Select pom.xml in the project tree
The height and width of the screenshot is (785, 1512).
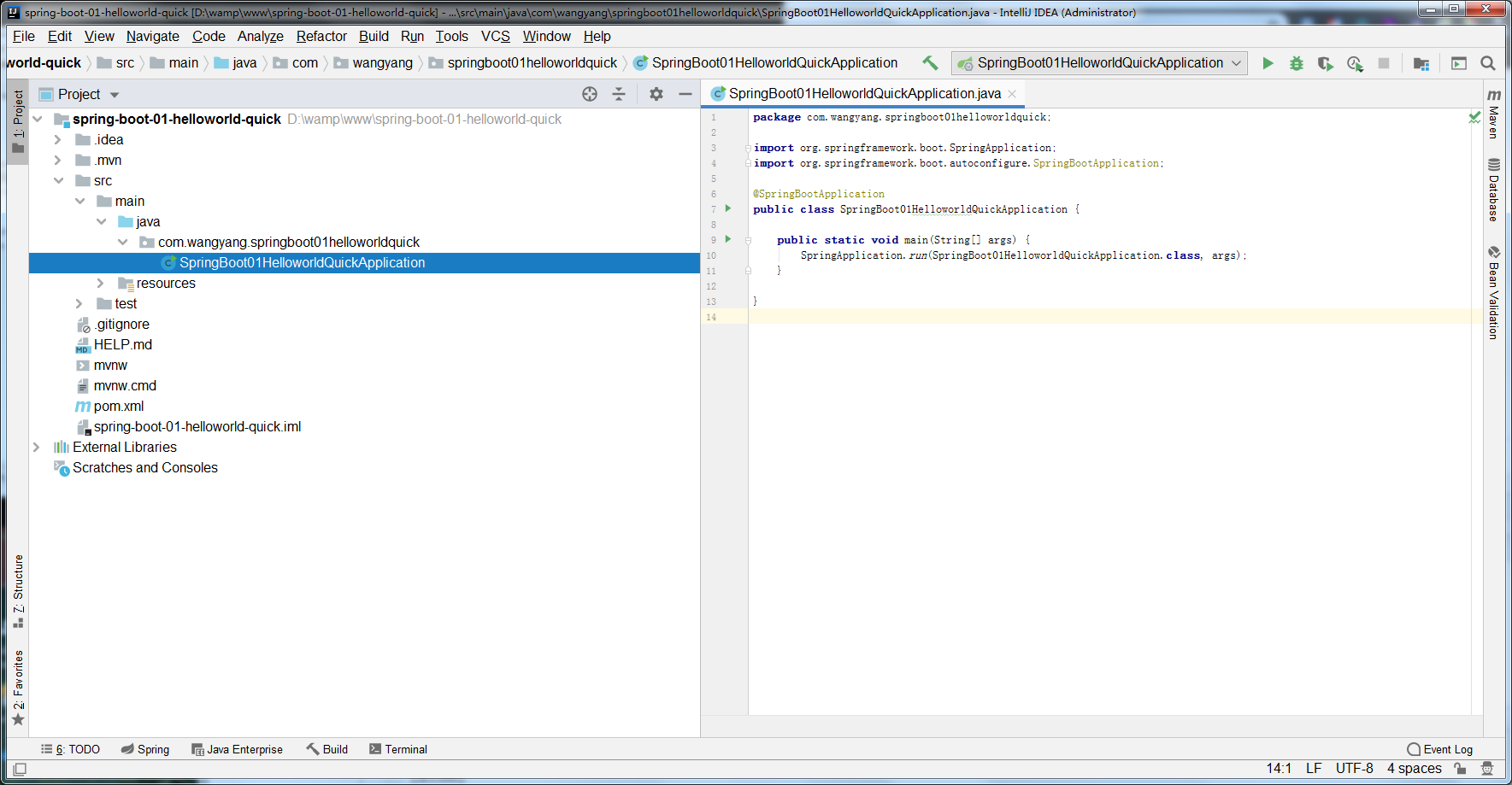(x=119, y=406)
